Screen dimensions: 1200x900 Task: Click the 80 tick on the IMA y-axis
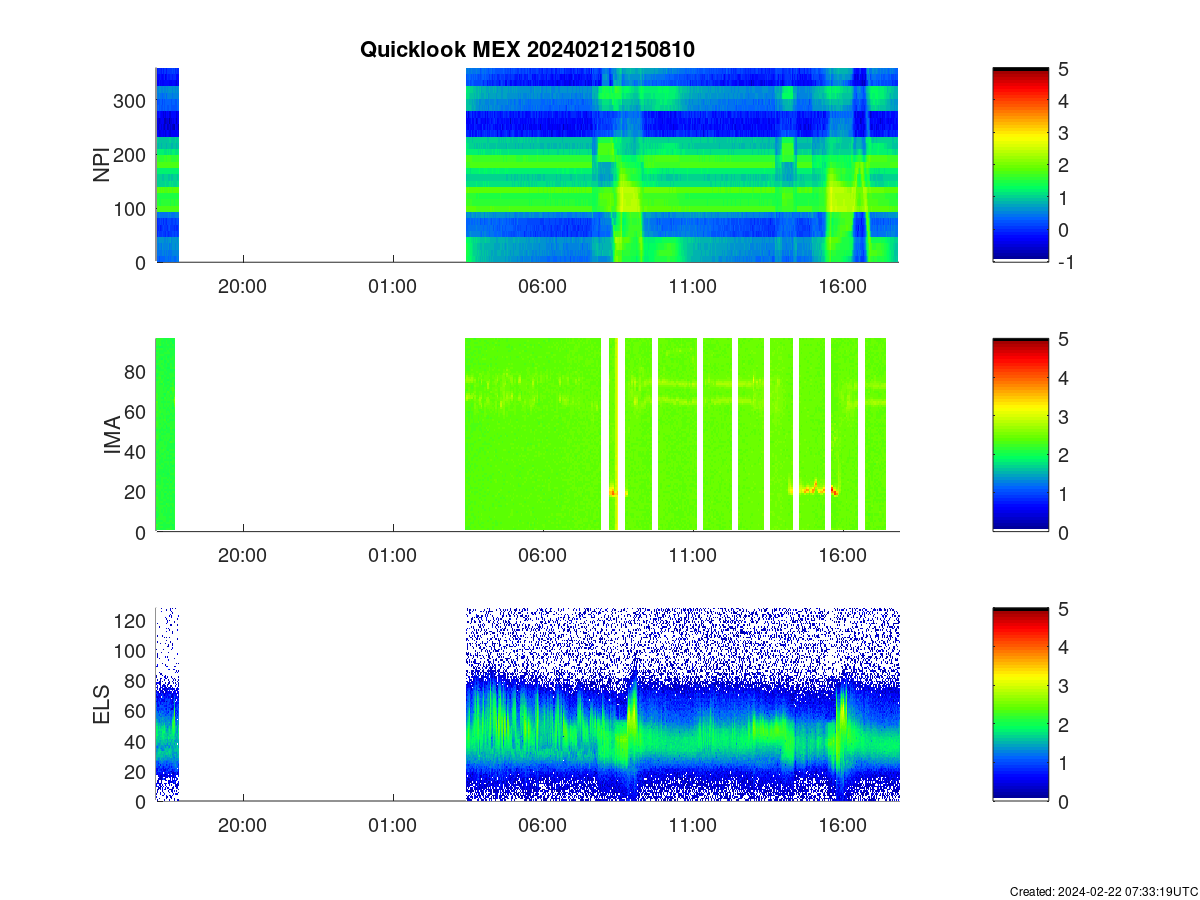[x=136, y=371]
